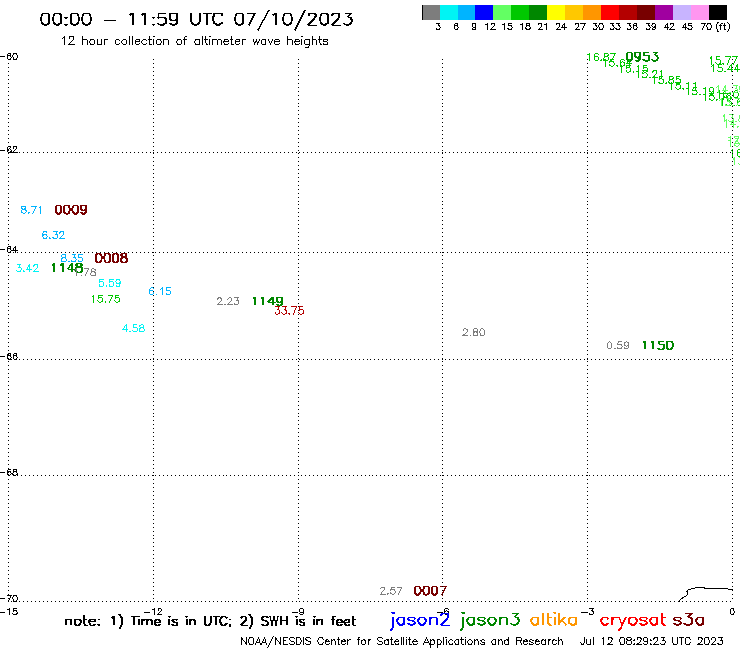
Task: Click the latitude axis label -68
Action: click(x=9, y=473)
